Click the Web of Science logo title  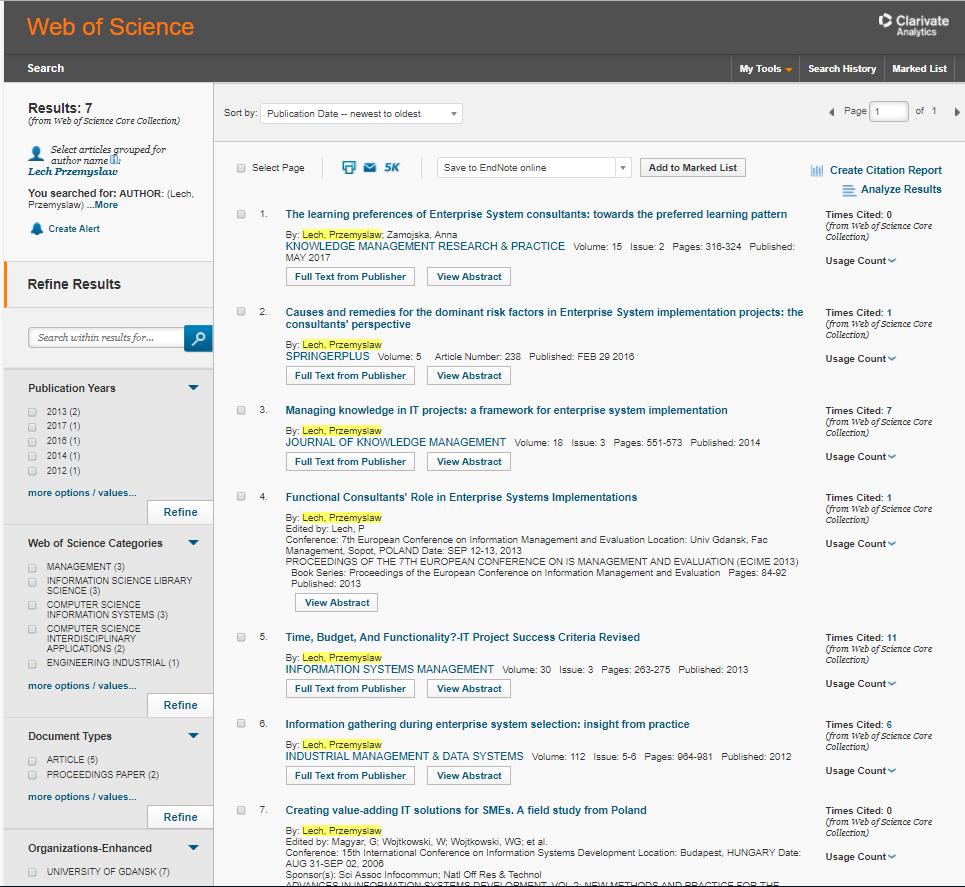[x=111, y=27]
